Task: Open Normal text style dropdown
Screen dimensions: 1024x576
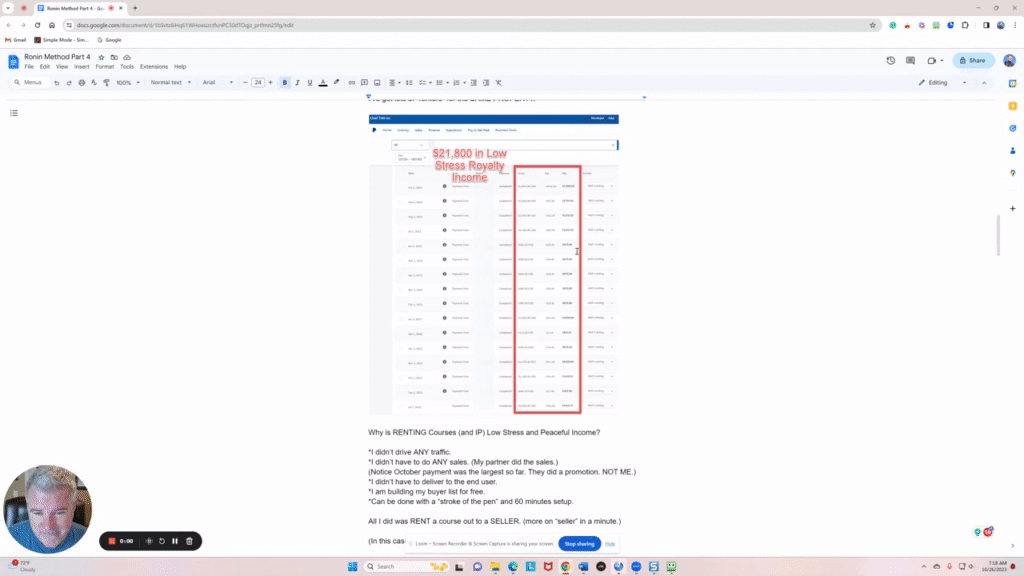Action: point(171,83)
